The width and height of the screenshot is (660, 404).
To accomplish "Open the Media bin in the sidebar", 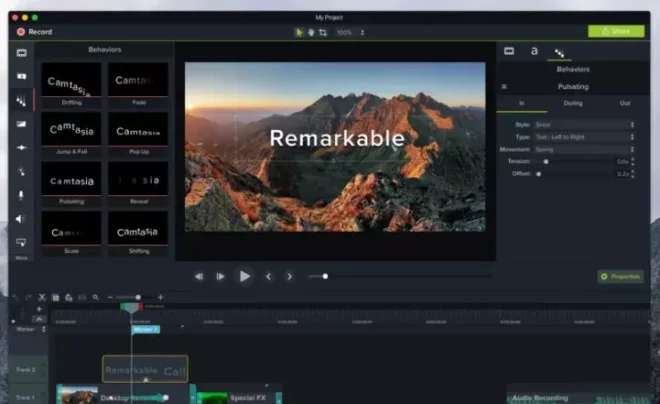I will click(x=21, y=53).
